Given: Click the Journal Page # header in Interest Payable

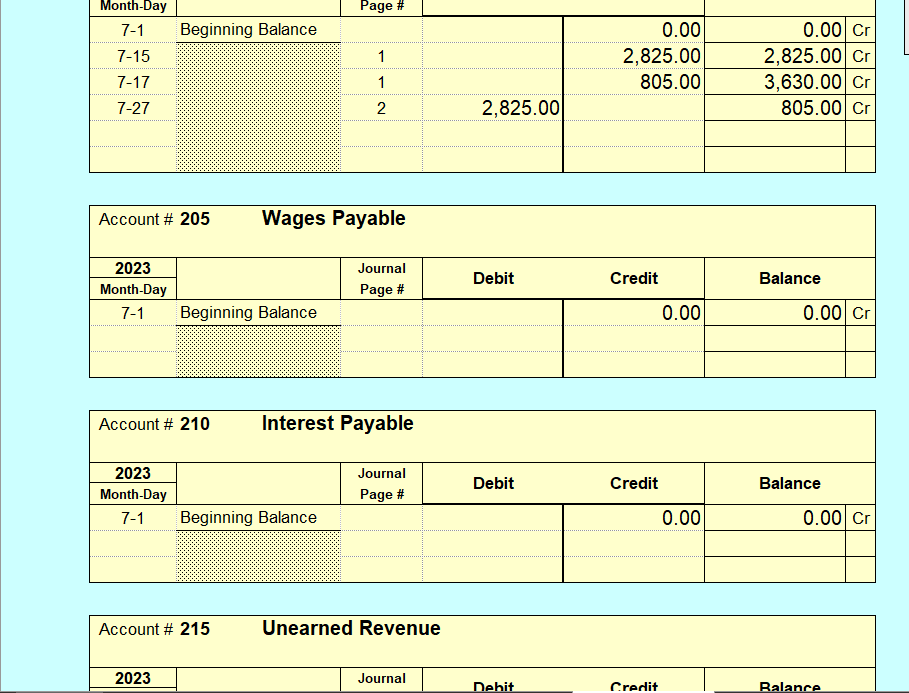Looking at the screenshot, I should point(380,483).
